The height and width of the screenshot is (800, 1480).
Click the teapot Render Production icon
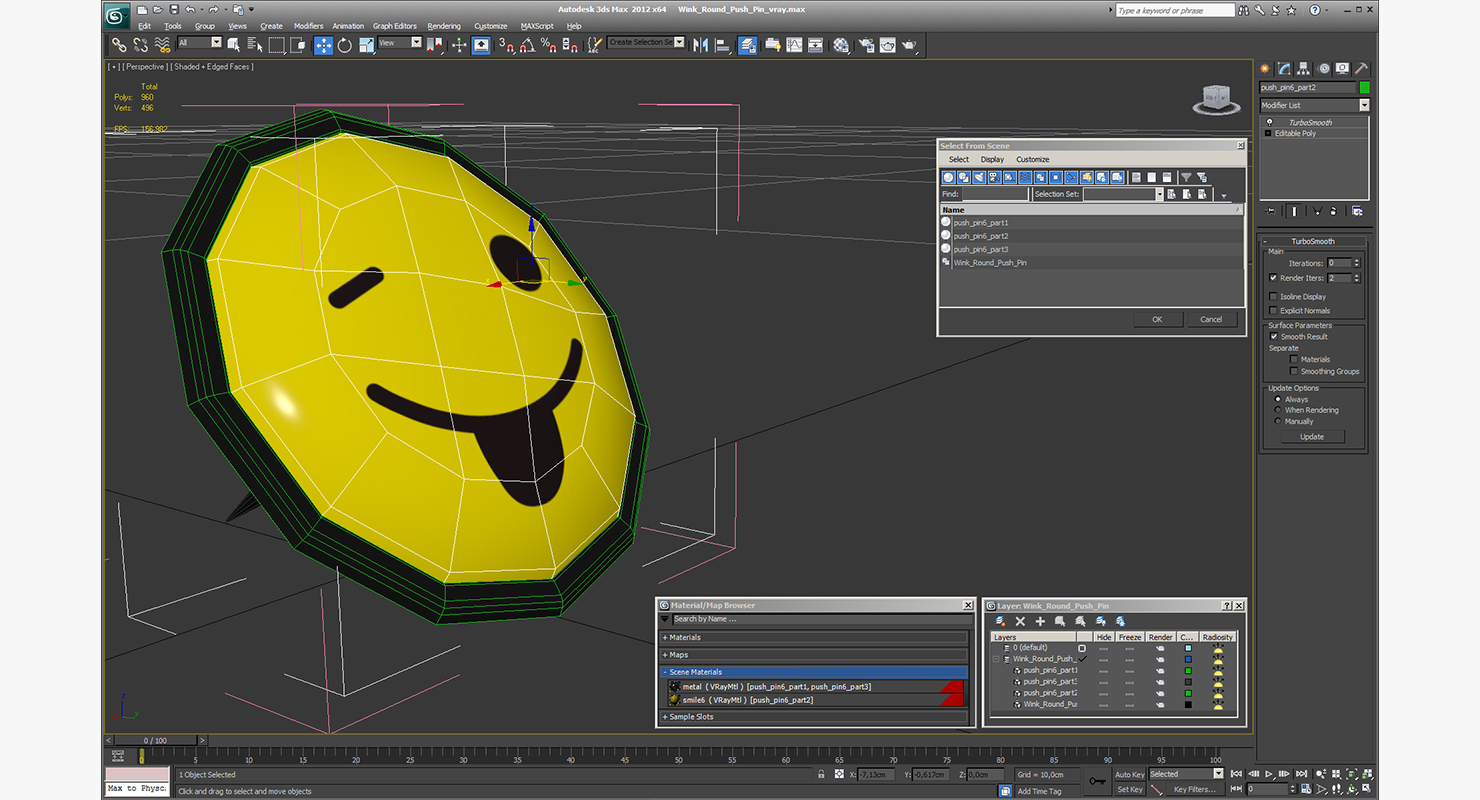[x=909, y=45]
